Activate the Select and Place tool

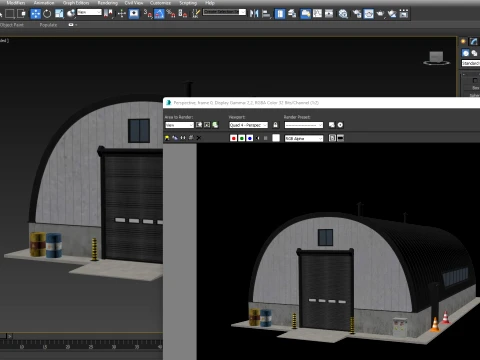click(x=71, y=14)
